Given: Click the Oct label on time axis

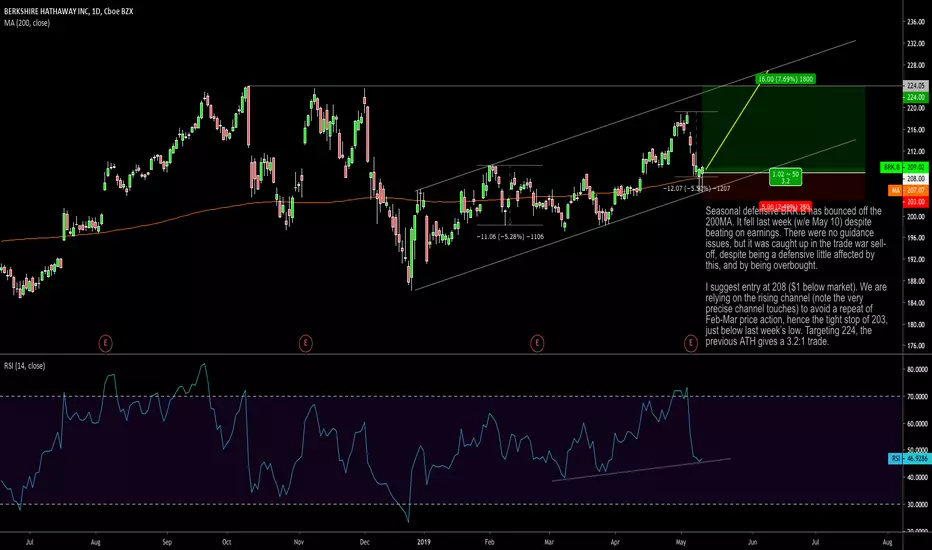Looking at the screenshot, I should click(x=226, y=542).
